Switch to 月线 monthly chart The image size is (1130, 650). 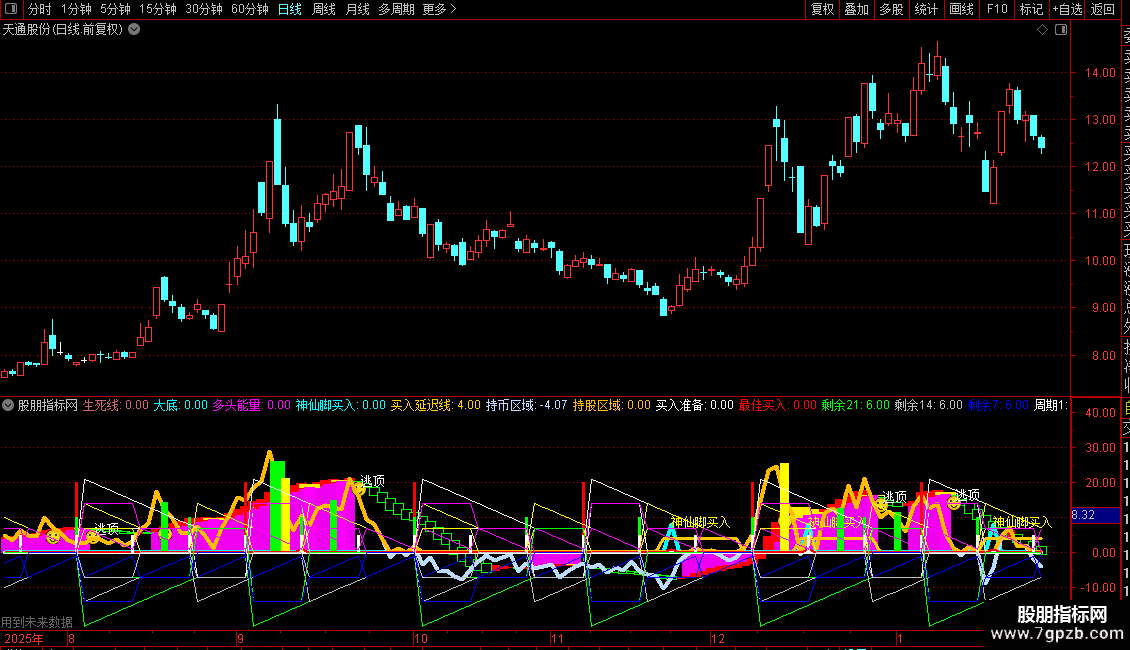[x=357, y=9]
